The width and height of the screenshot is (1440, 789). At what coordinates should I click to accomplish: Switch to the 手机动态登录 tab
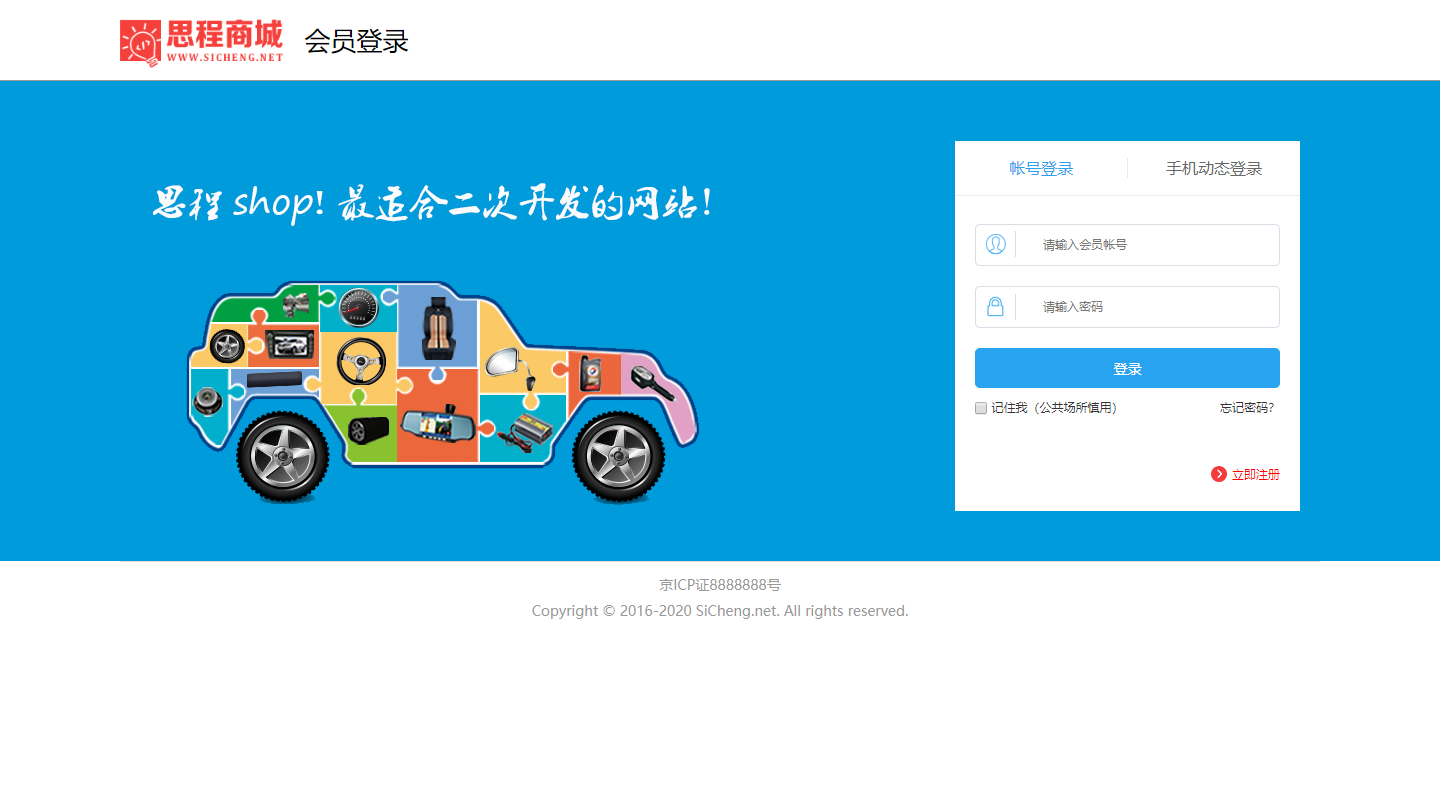(x=1214, y=169)
